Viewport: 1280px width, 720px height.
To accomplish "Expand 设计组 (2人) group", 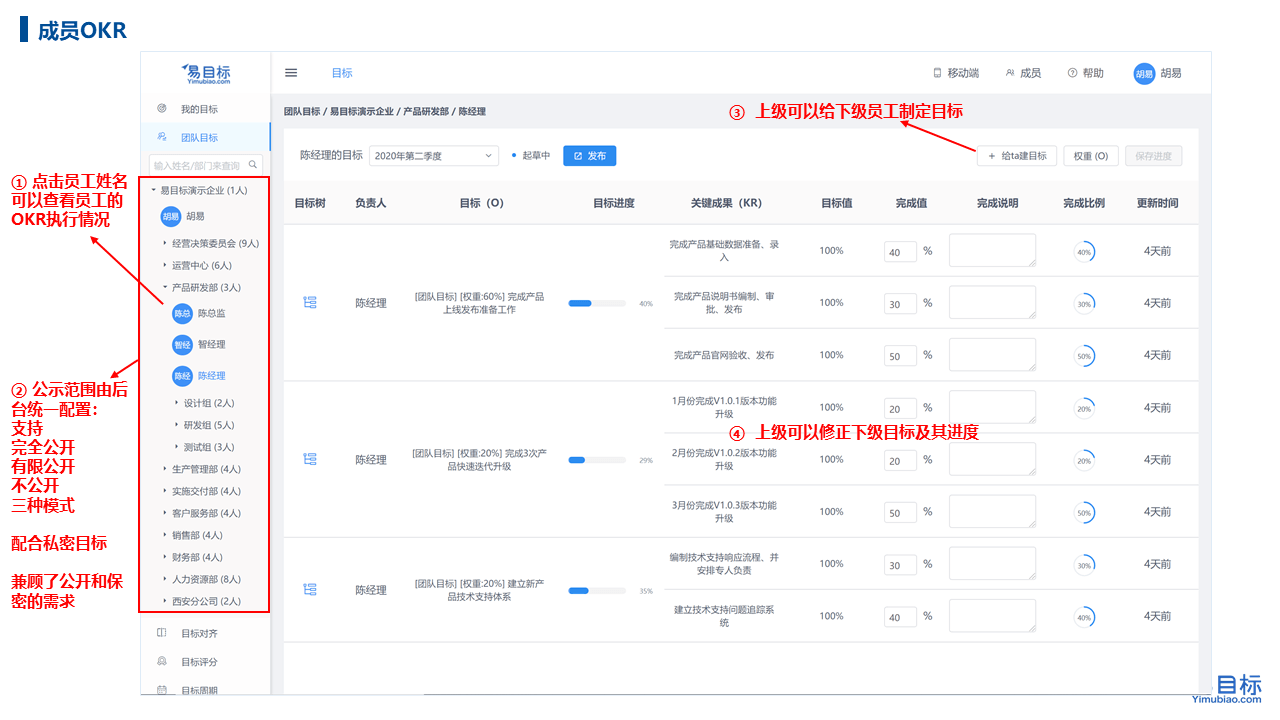I will coord(177,403).
